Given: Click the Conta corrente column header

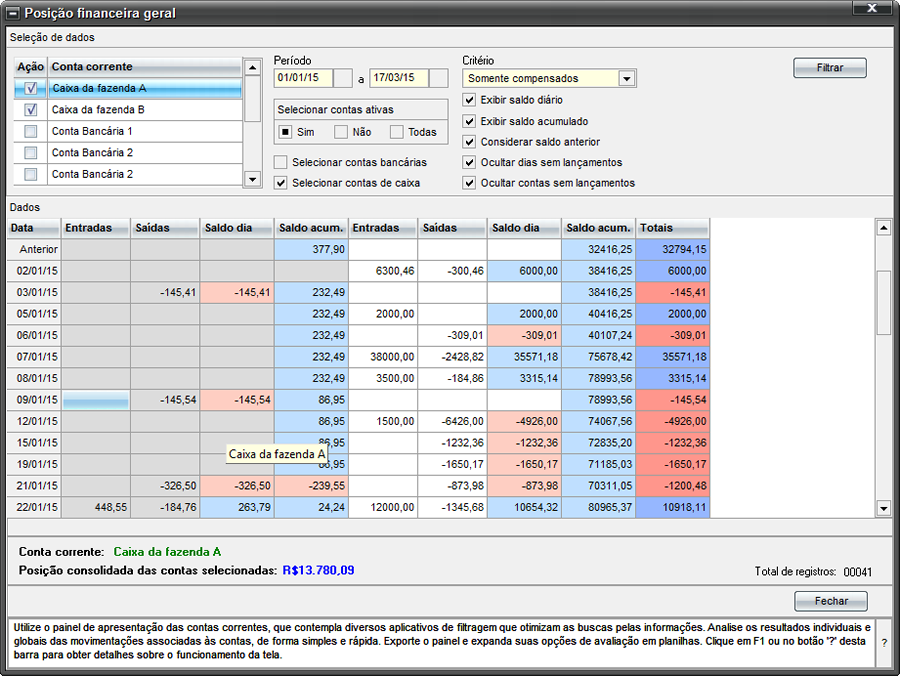Looking at the screenshot, I should (x=145, y=67).
